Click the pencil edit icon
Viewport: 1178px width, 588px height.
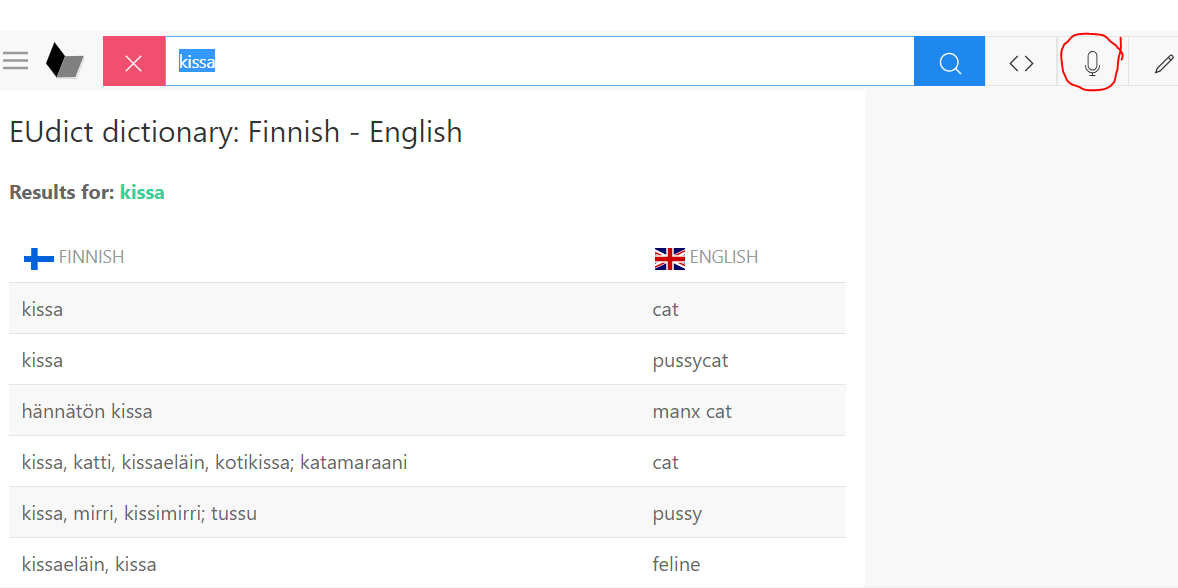(x=1163, y=63)
